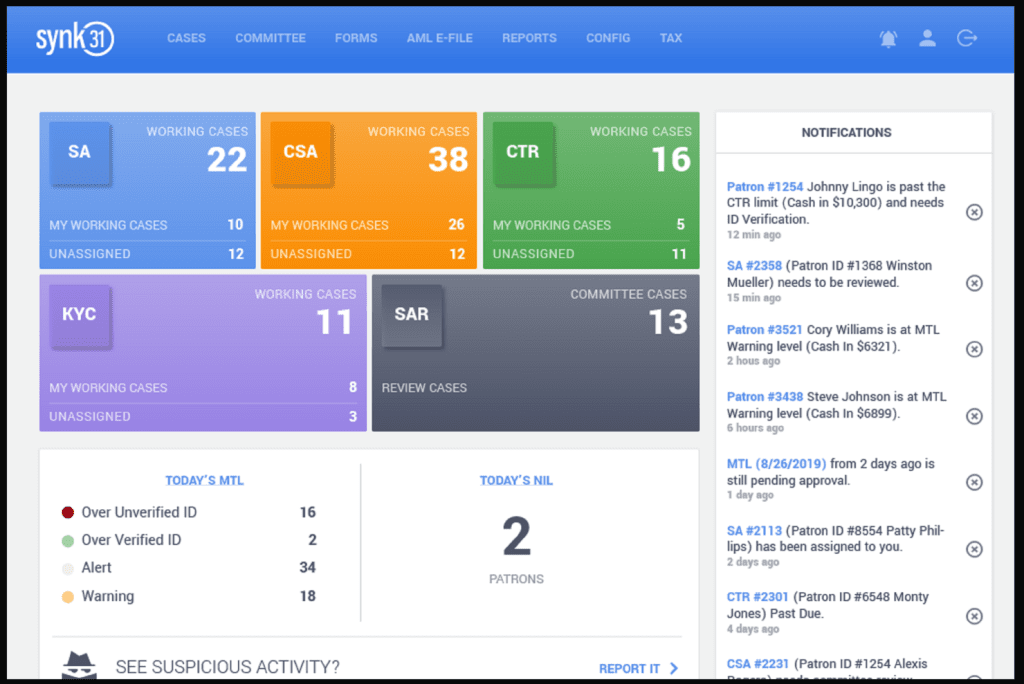Open the REPORTS menu

(x=530, y=38)
